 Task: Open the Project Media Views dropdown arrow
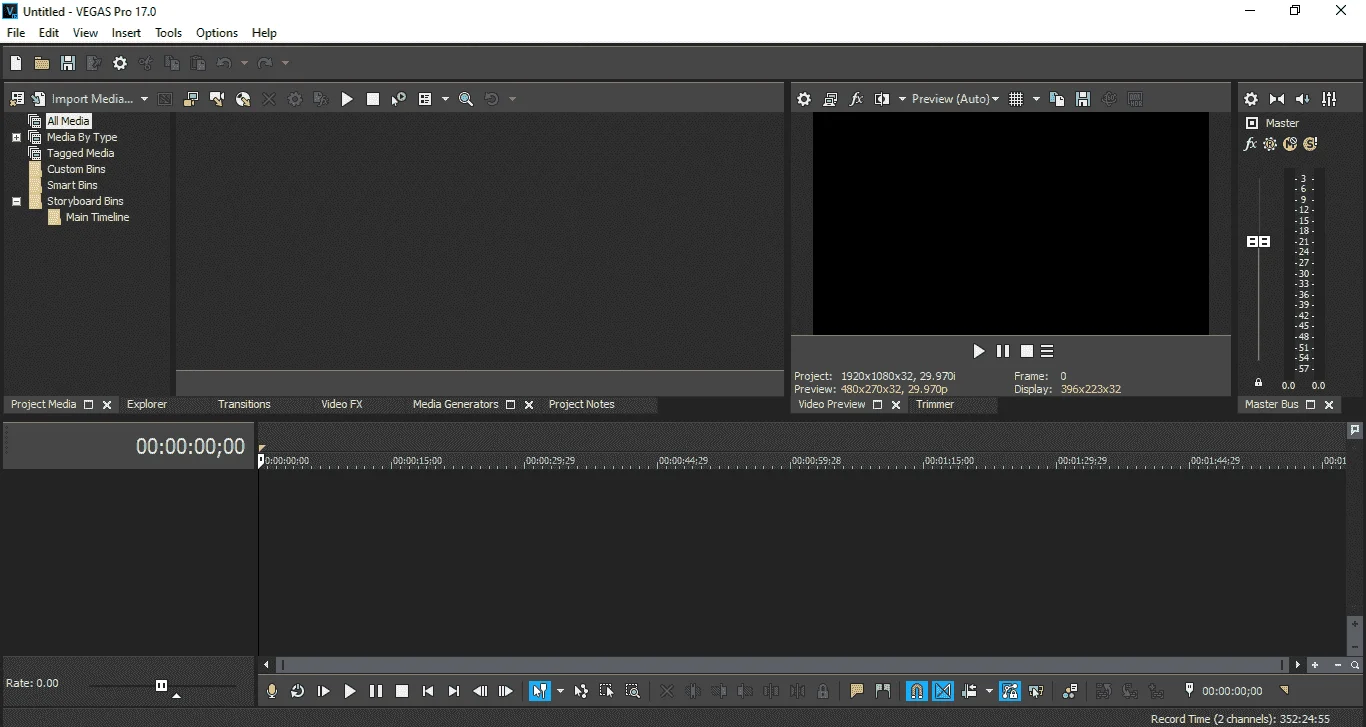[445, 99]
